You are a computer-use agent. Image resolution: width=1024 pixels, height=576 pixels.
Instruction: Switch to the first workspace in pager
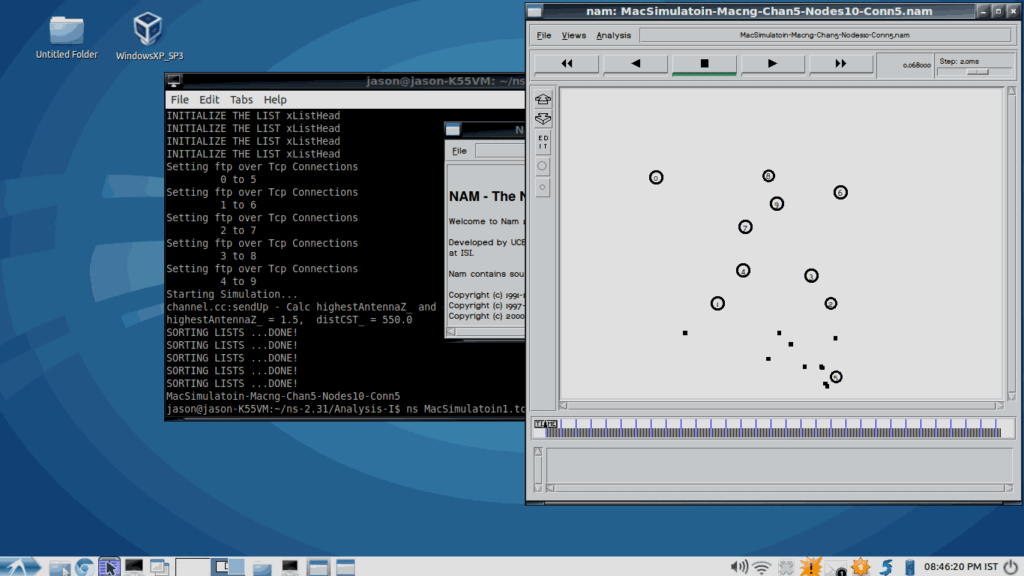(x=193, y=567)
